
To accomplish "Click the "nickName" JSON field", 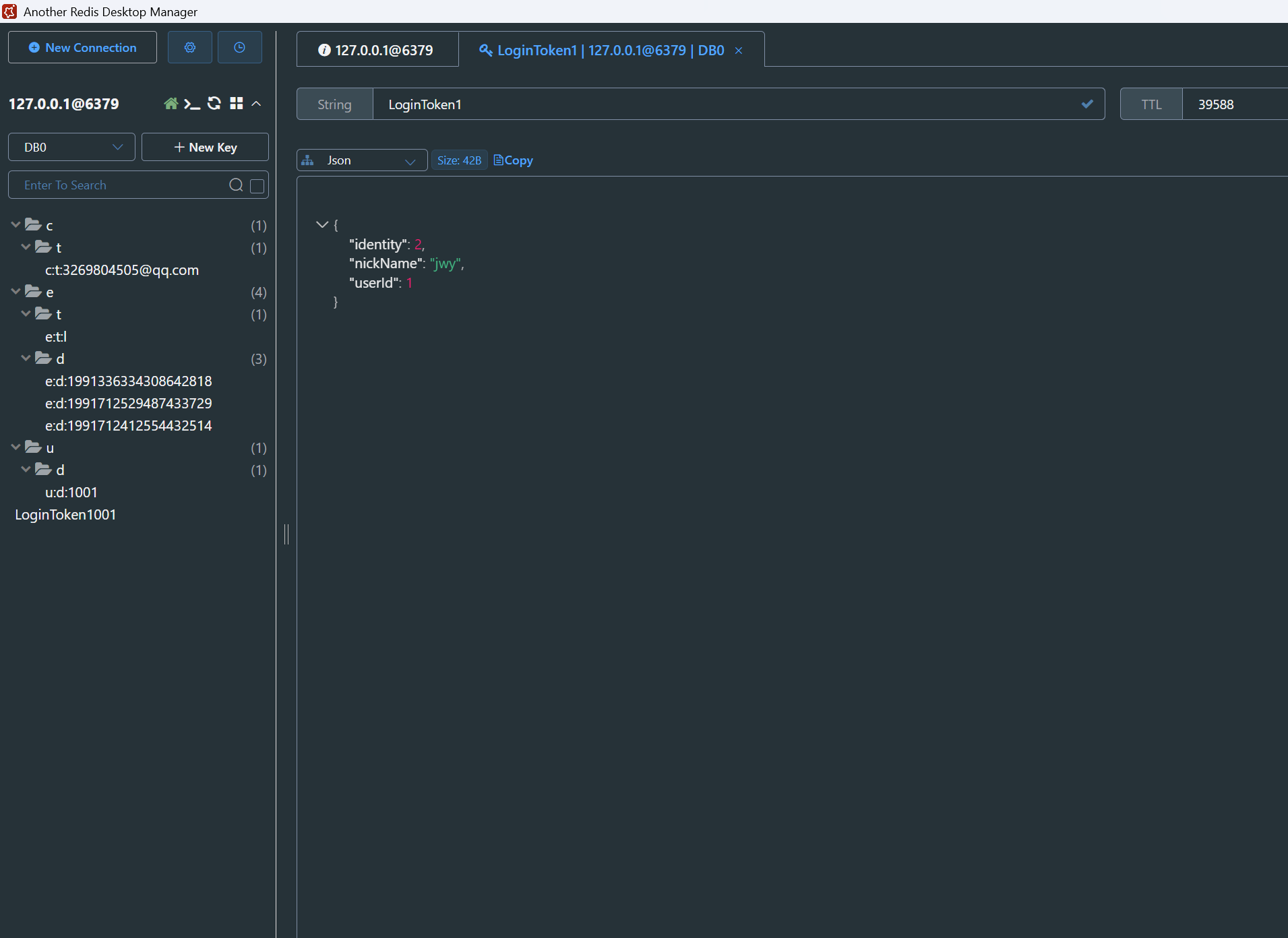I will tap(387, 263).
